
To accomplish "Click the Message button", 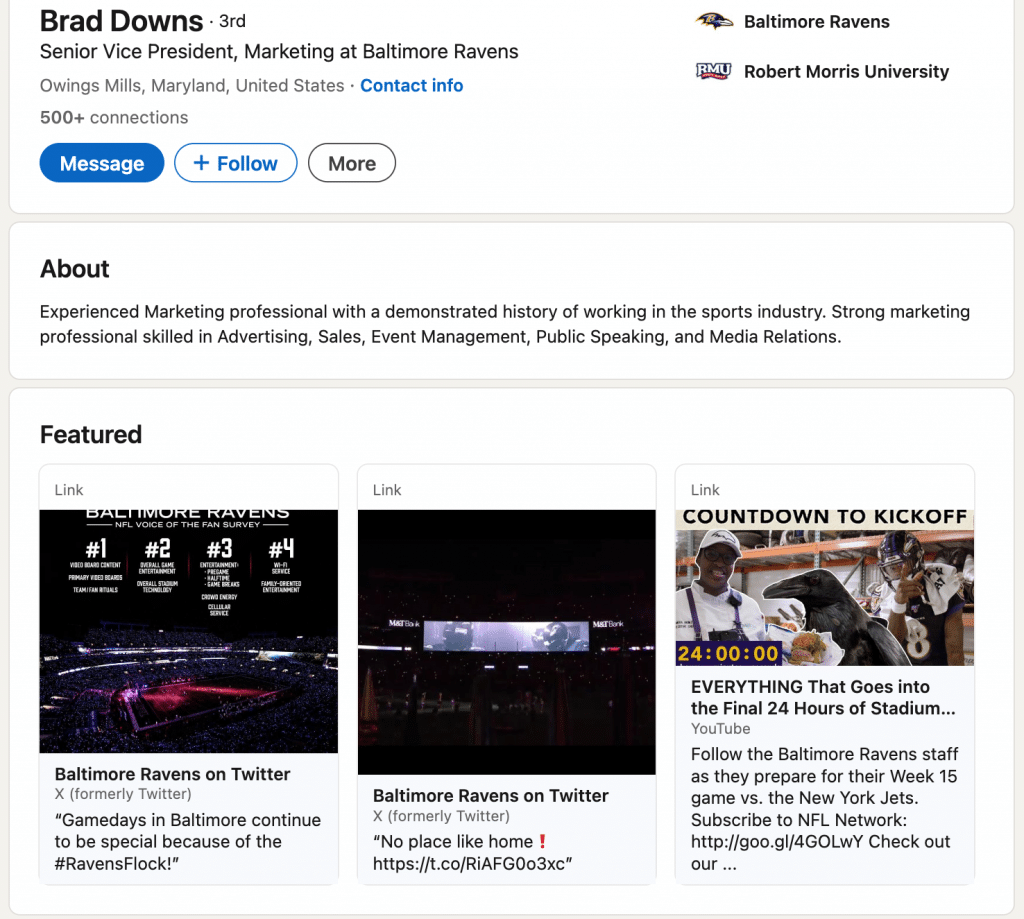I will point(101,162).
